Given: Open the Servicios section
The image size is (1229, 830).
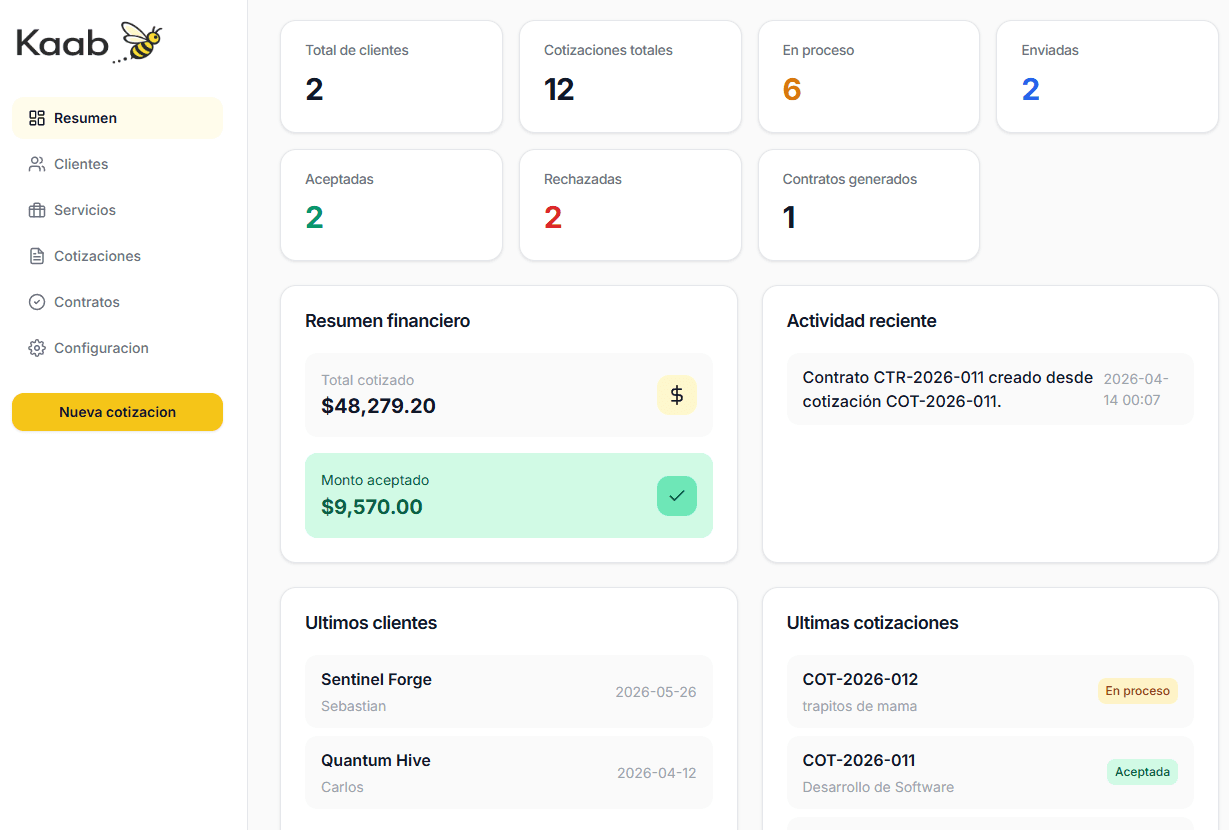Looking at the screenshot, I should tap(117, 210).
